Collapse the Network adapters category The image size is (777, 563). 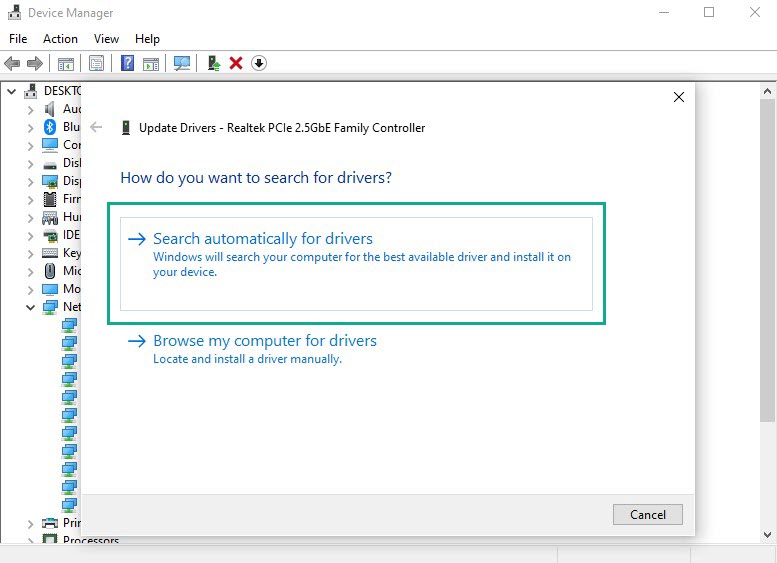point(30,307)
